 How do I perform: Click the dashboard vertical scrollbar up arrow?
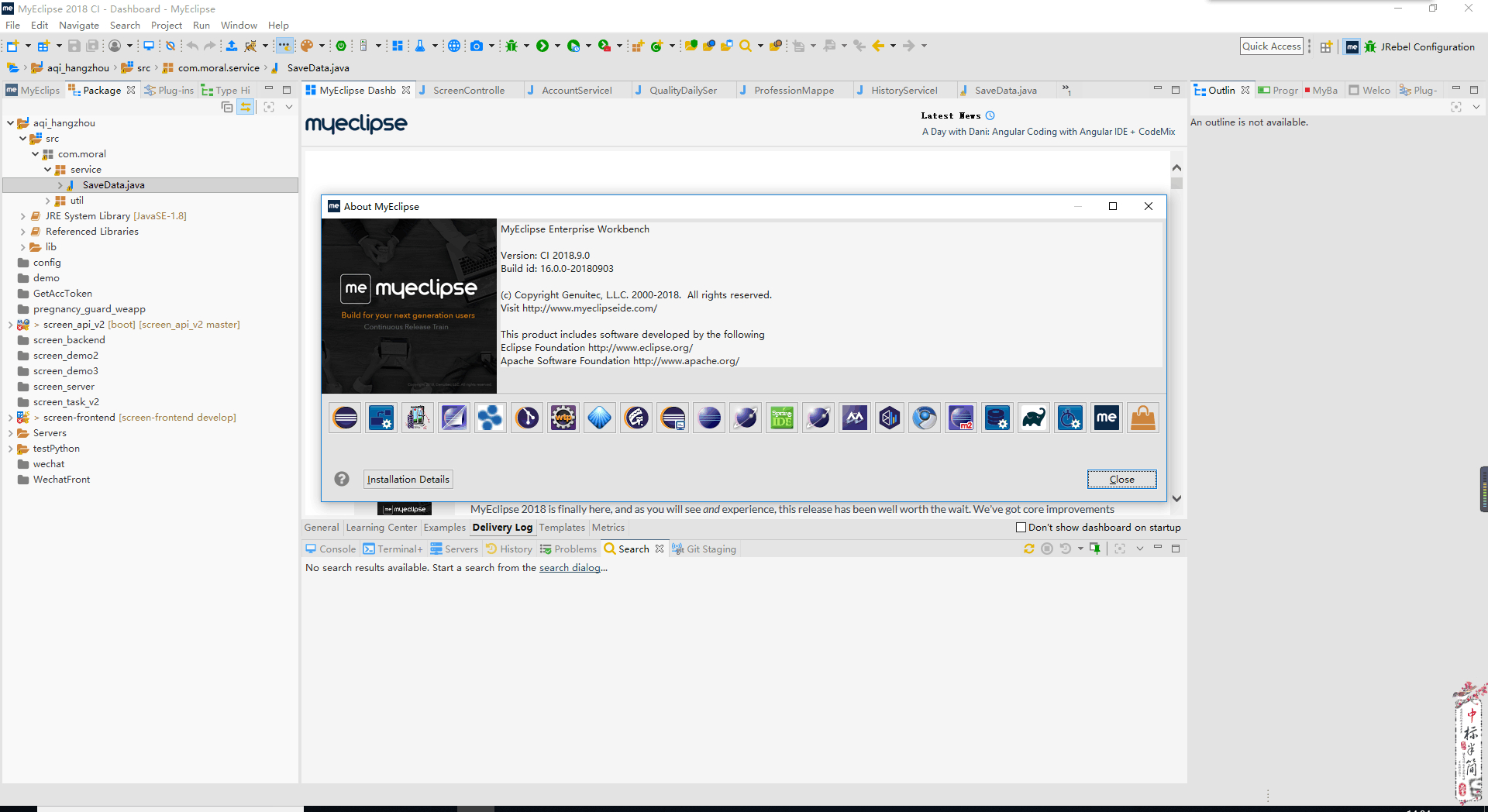tap(1176, 167)
